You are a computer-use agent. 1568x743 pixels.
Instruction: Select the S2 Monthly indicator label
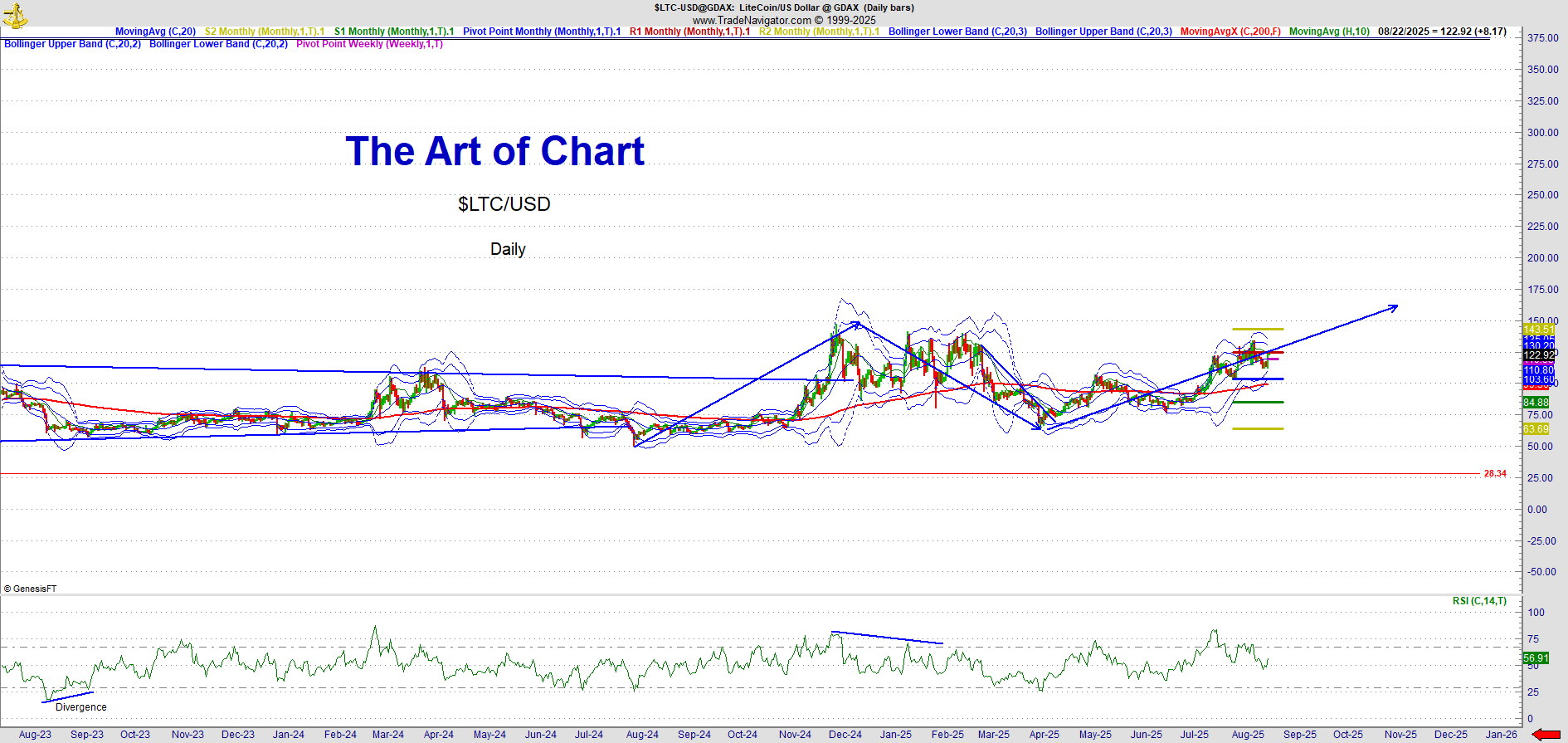point(265,32)
